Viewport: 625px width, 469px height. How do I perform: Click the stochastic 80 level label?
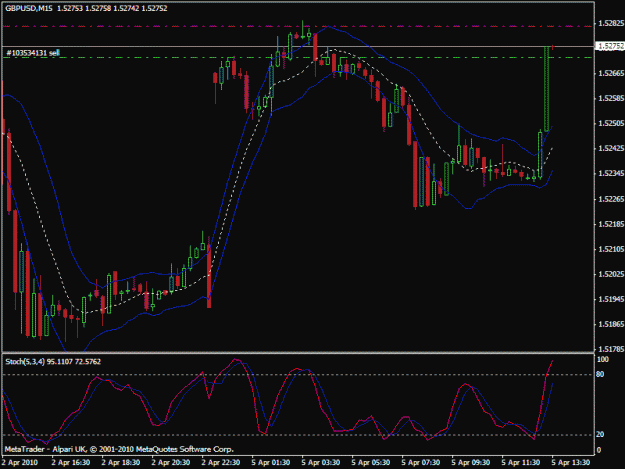[600, 375]
